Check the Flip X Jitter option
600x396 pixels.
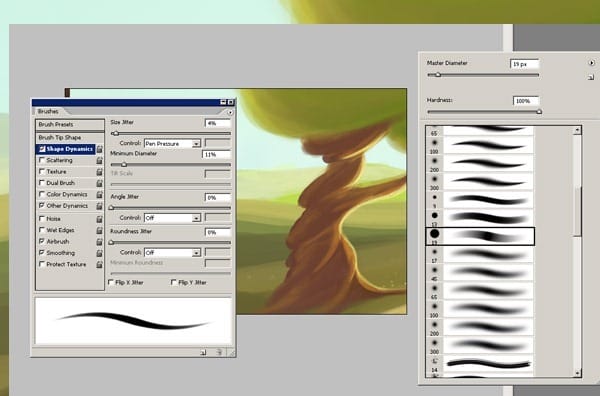[111, 282]
